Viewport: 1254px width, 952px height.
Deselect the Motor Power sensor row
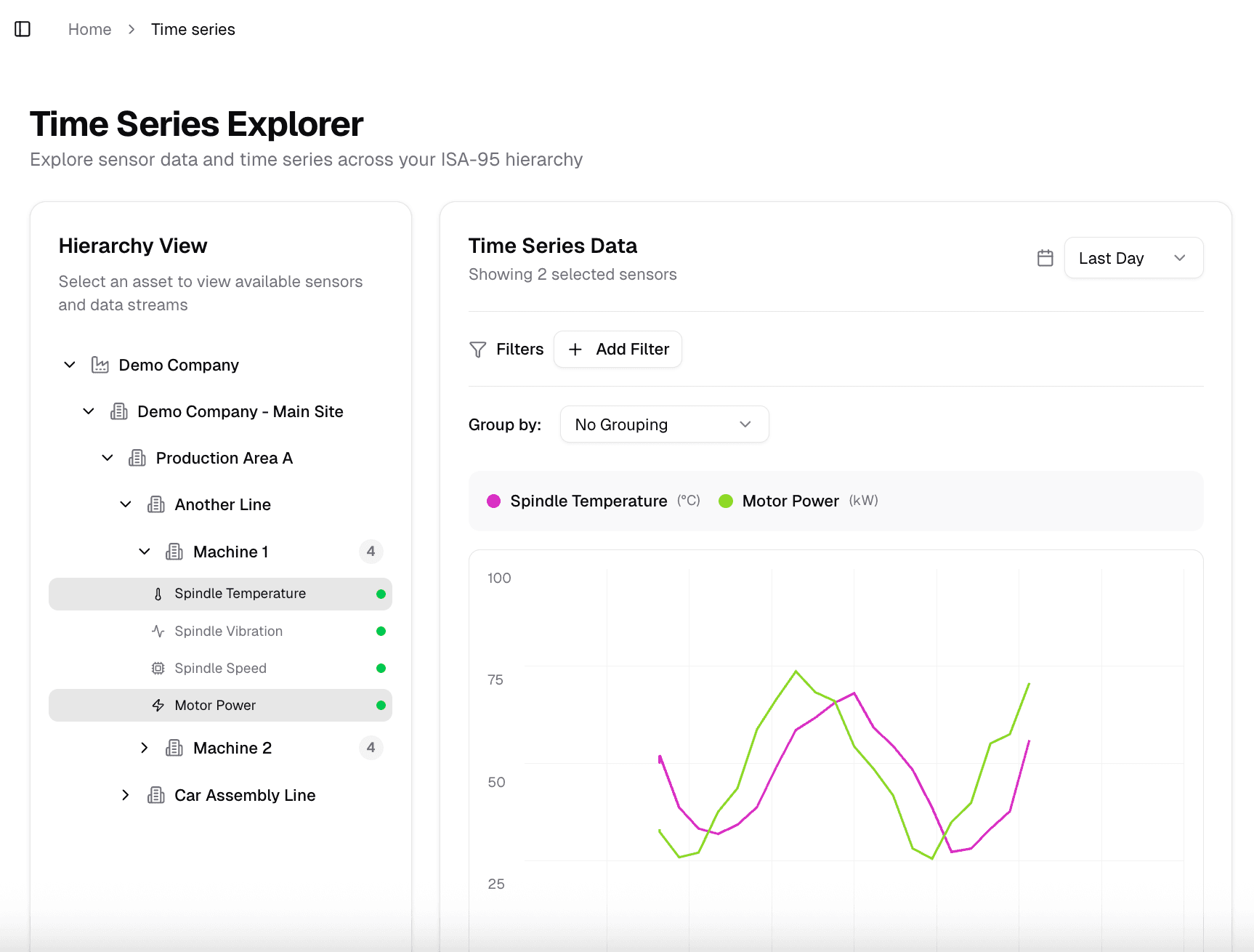tap(215, 705)
